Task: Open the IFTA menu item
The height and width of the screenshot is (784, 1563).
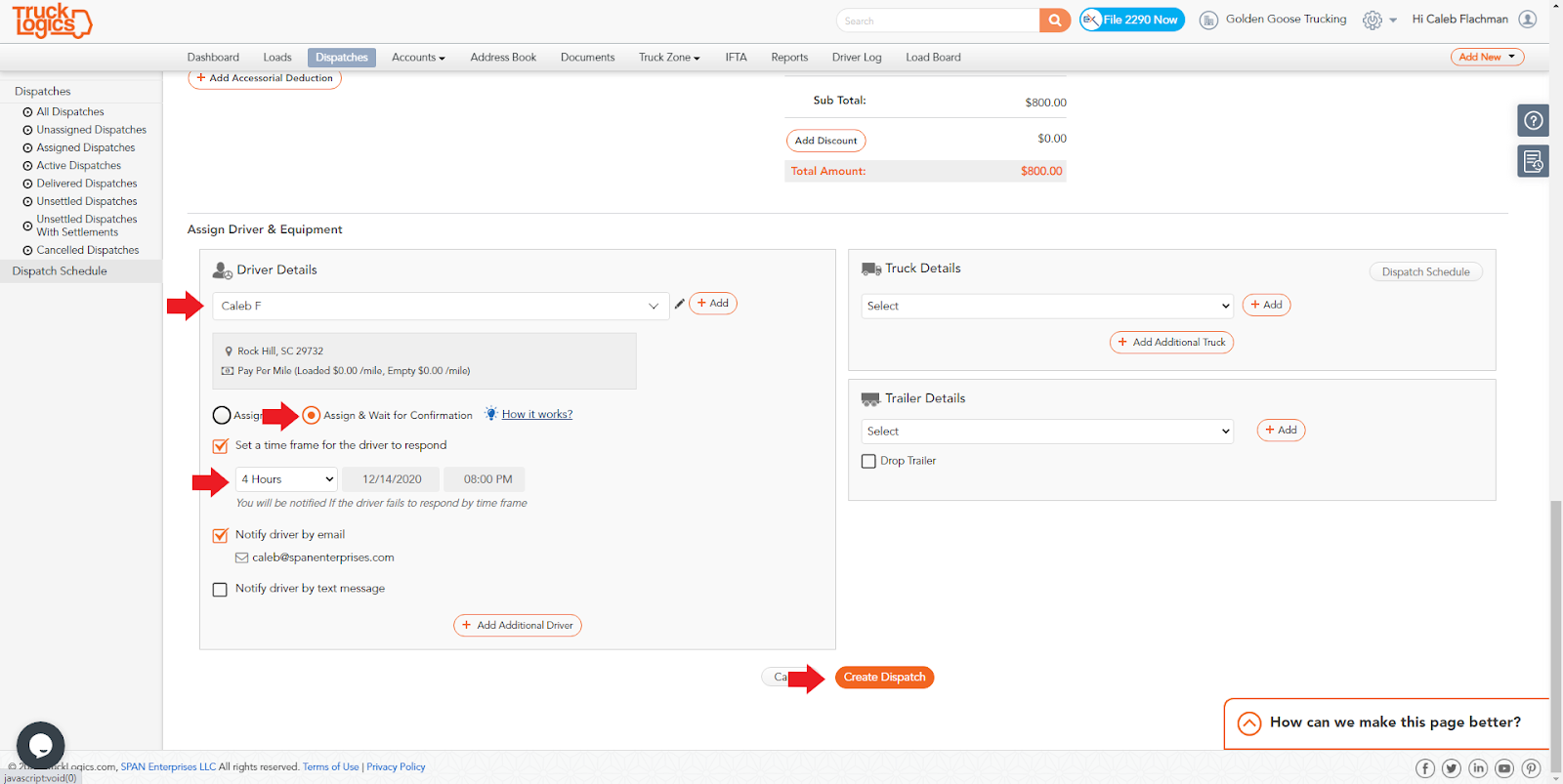Action: click(x=736, y=58)
